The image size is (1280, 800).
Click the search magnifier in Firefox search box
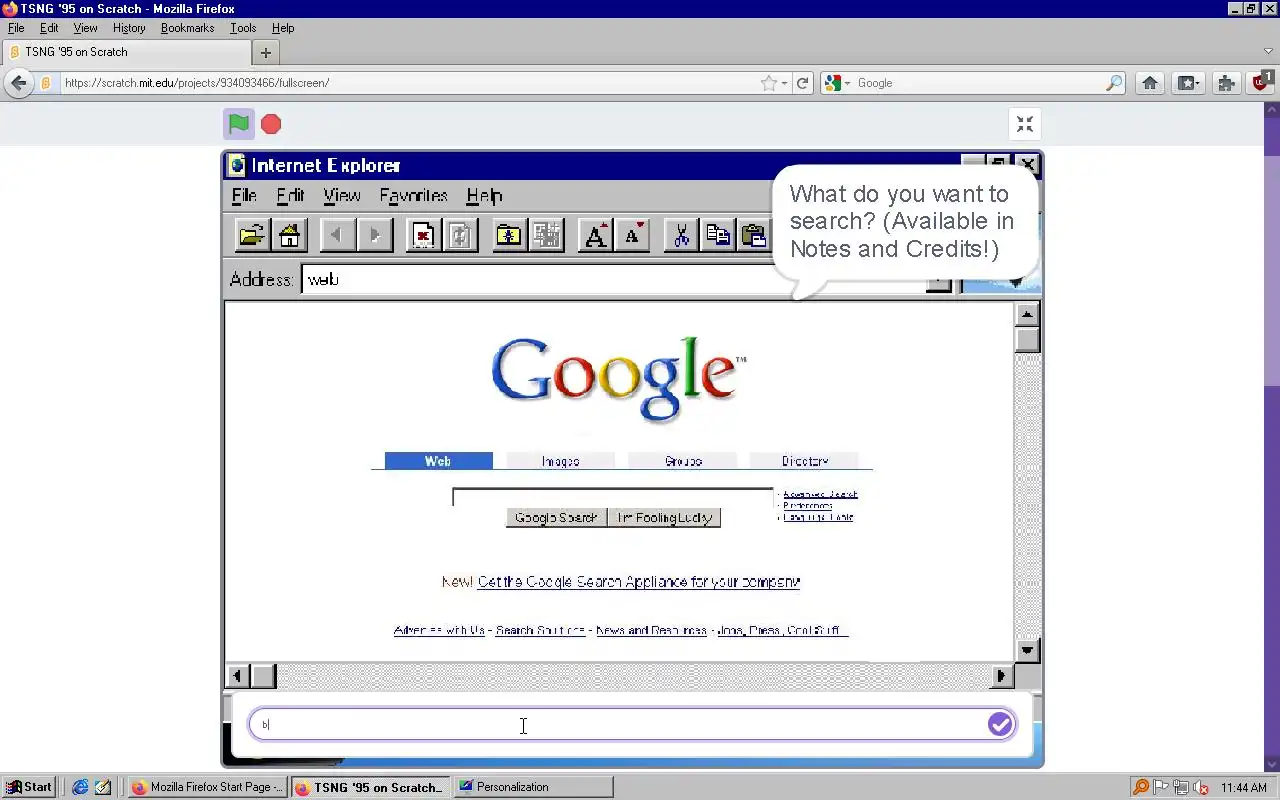pos(1114,83)
